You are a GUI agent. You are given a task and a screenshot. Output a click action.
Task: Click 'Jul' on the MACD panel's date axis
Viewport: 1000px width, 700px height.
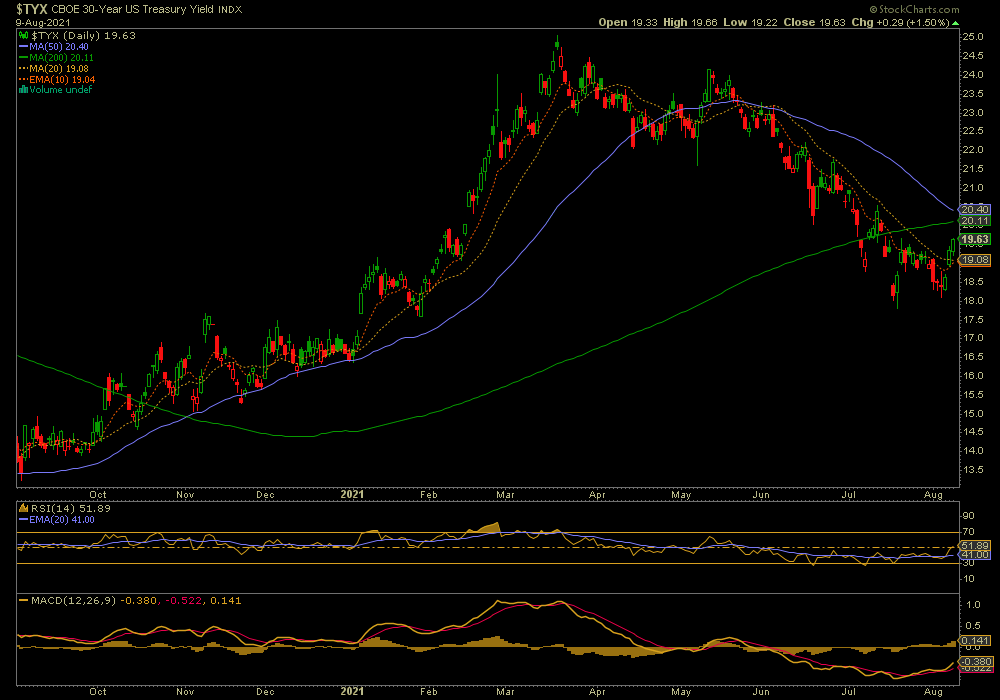tap(848, 692)
